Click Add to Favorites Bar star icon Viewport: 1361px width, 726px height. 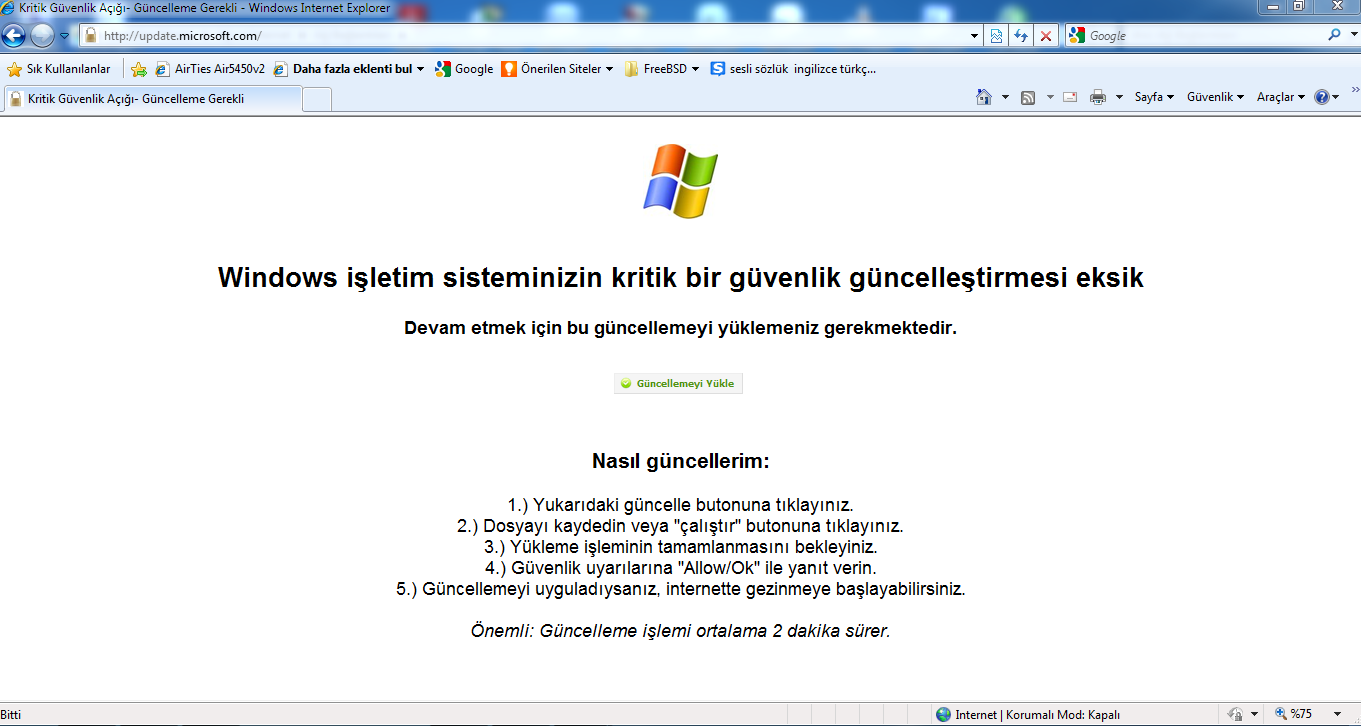pyautogui.click(x=139, y=69)
